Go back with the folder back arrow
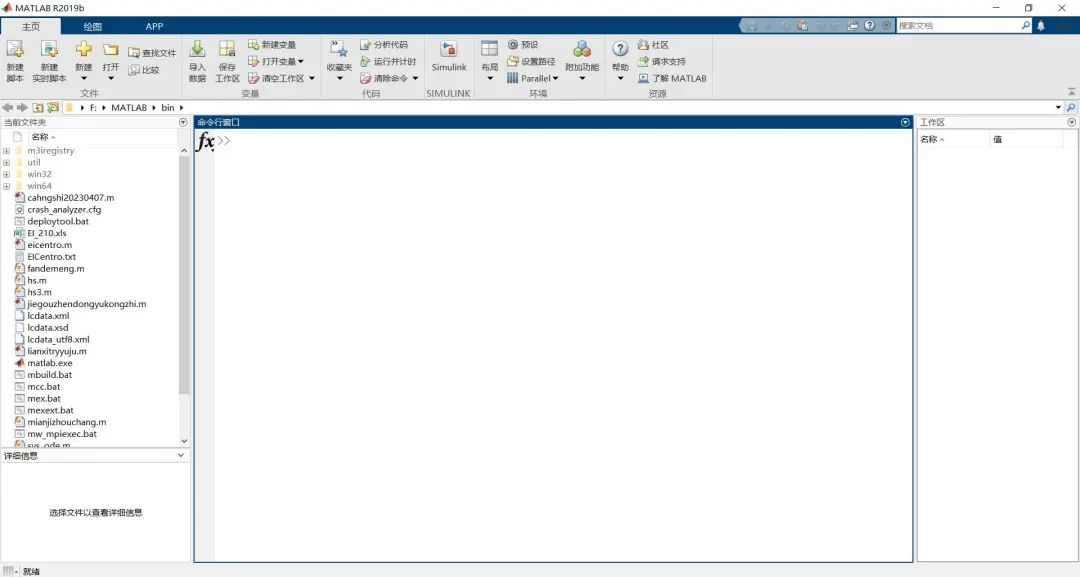This screenshot has width=1080, height=577. click(8, 107)
